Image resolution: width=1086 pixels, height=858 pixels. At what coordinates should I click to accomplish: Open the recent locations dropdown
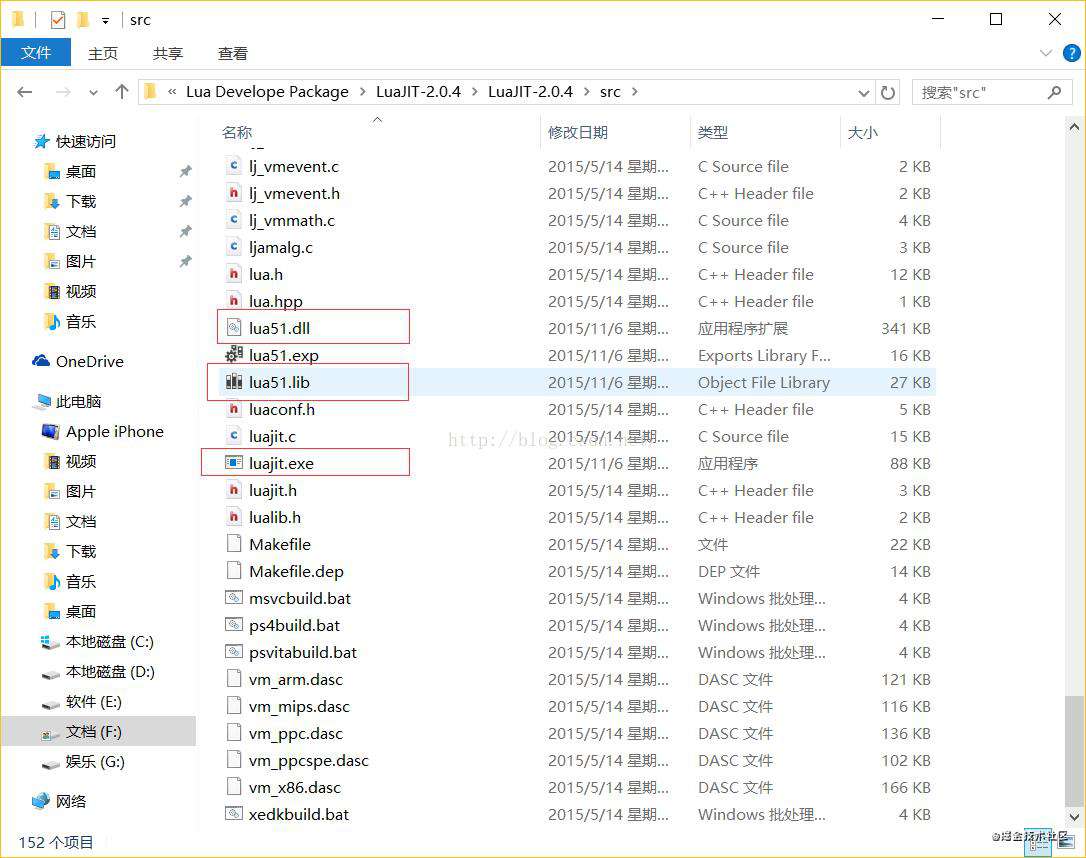[94, 92]
